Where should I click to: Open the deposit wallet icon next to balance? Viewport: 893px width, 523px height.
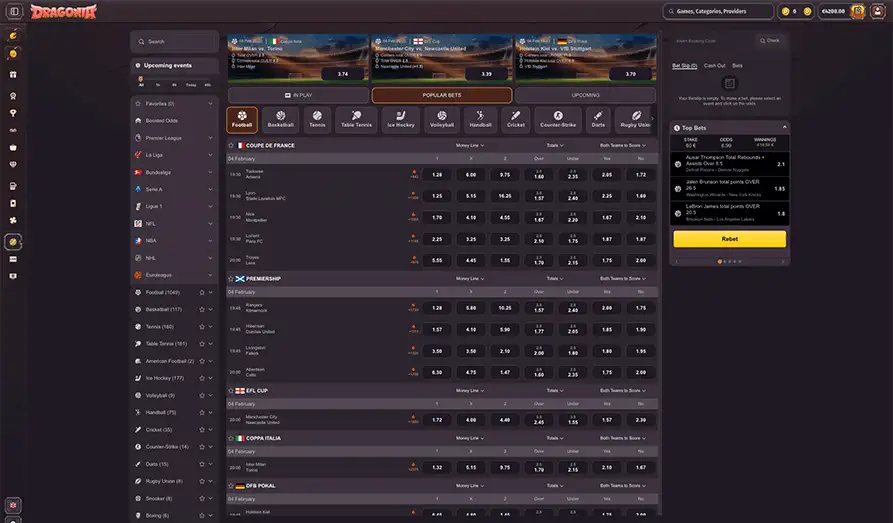(858, 11)
